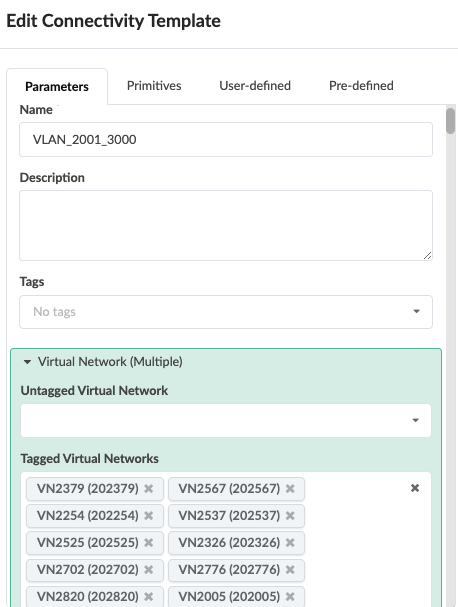Remove the VN2005 (202005) tag
The height and width of the screenshot is (607, 458).
290,597
